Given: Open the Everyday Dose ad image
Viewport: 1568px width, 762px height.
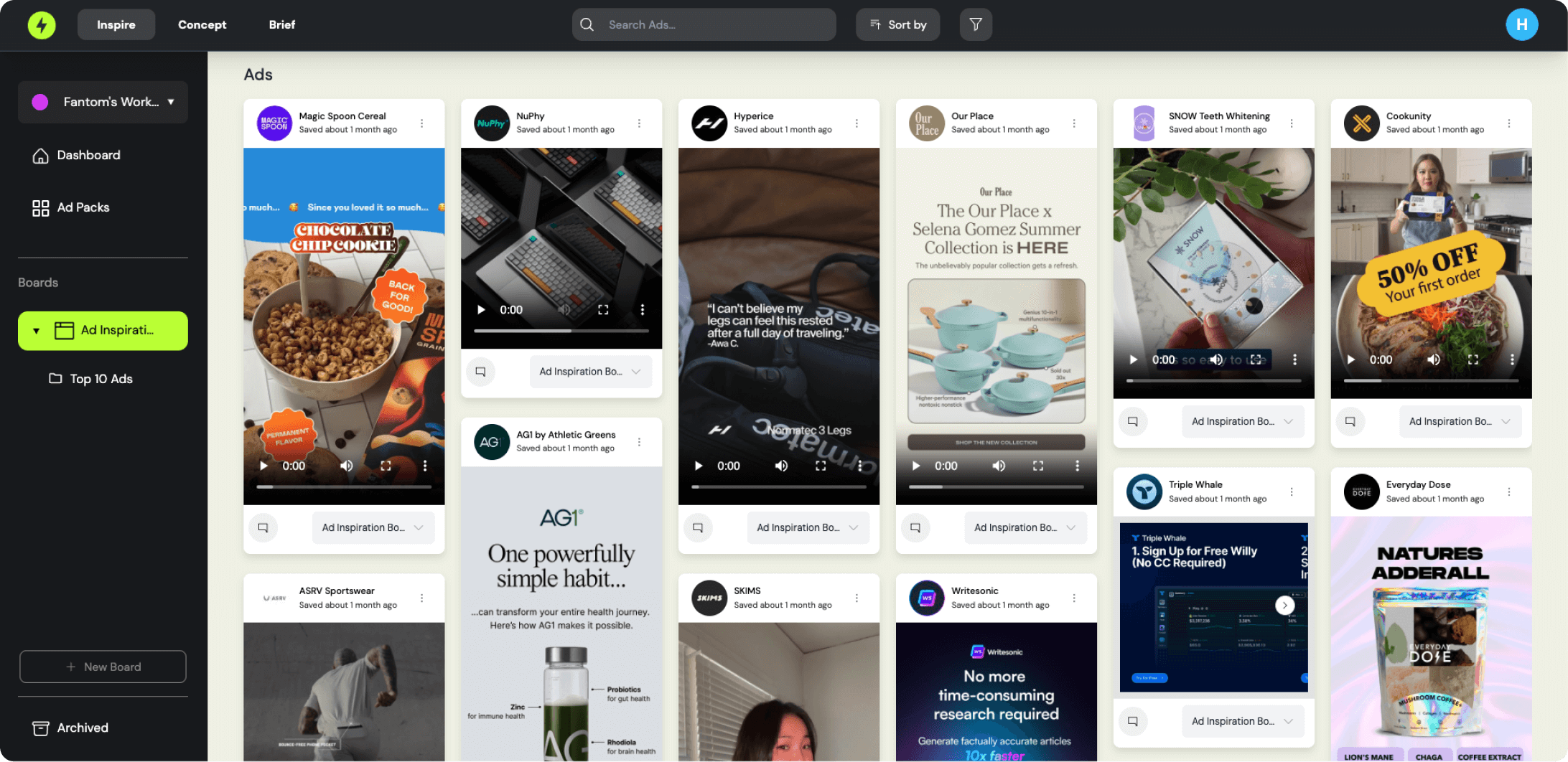Looking at the screenshot, I should (x=1431, y=639).
